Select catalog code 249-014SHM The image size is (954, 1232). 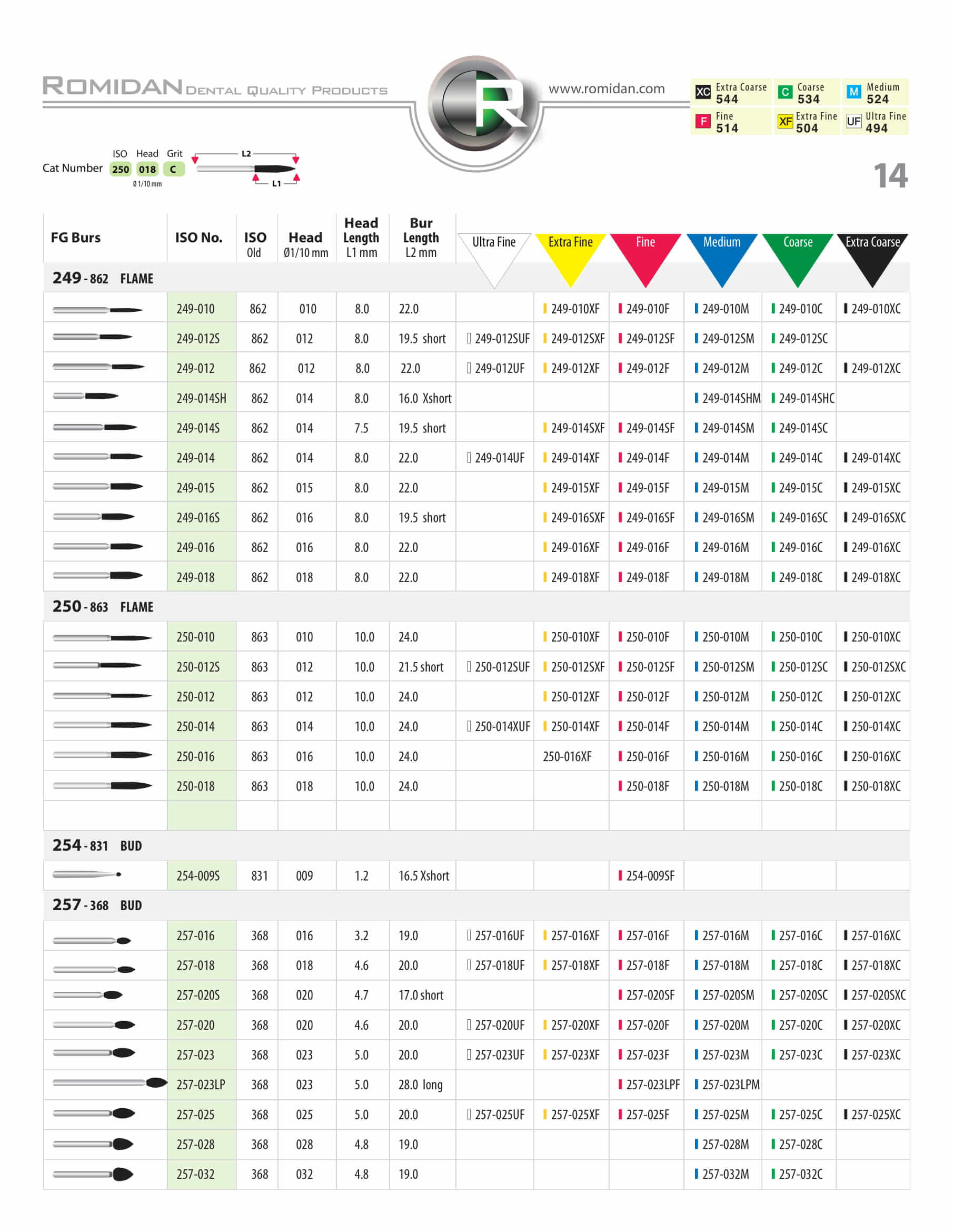(727, 398)
